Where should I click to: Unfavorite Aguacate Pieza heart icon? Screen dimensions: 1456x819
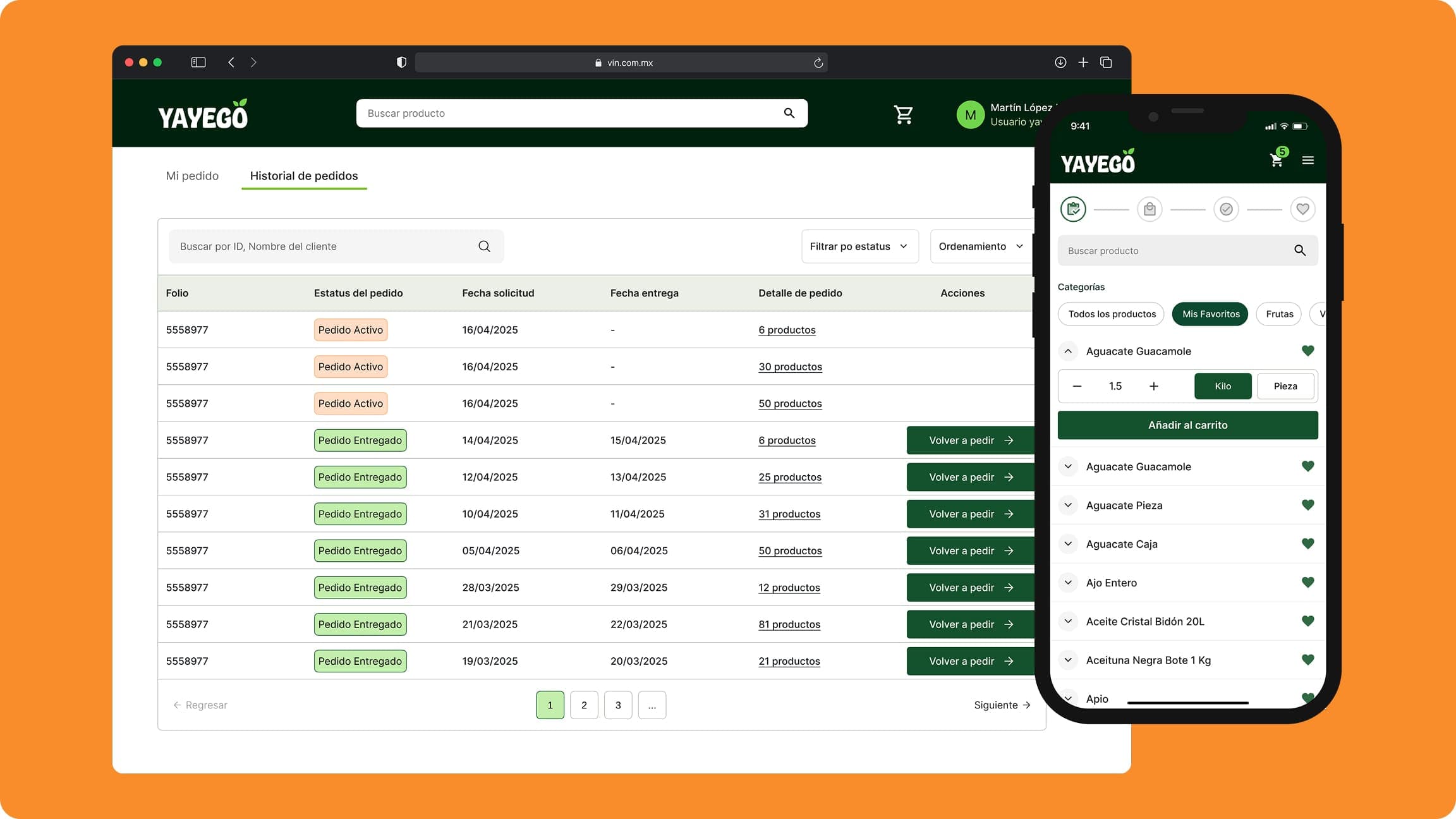tap(1307, 505)
